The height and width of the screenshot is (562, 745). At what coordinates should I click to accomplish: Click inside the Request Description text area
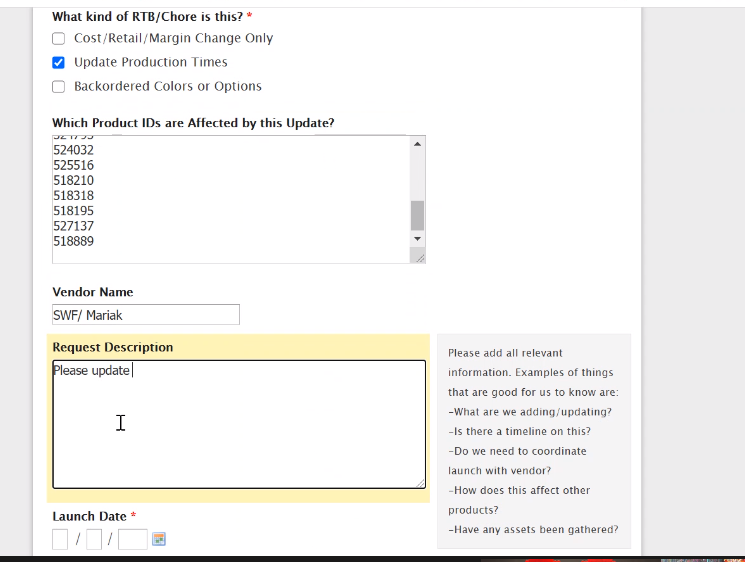click(239, 424)
